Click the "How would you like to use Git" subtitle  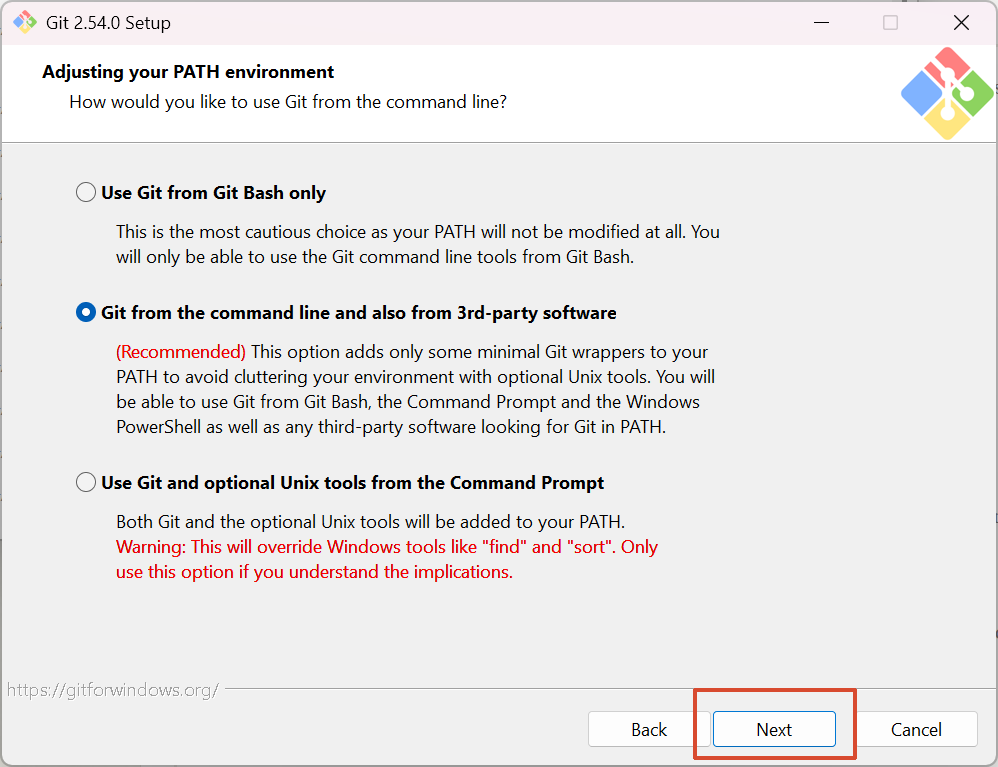[288, 102]
